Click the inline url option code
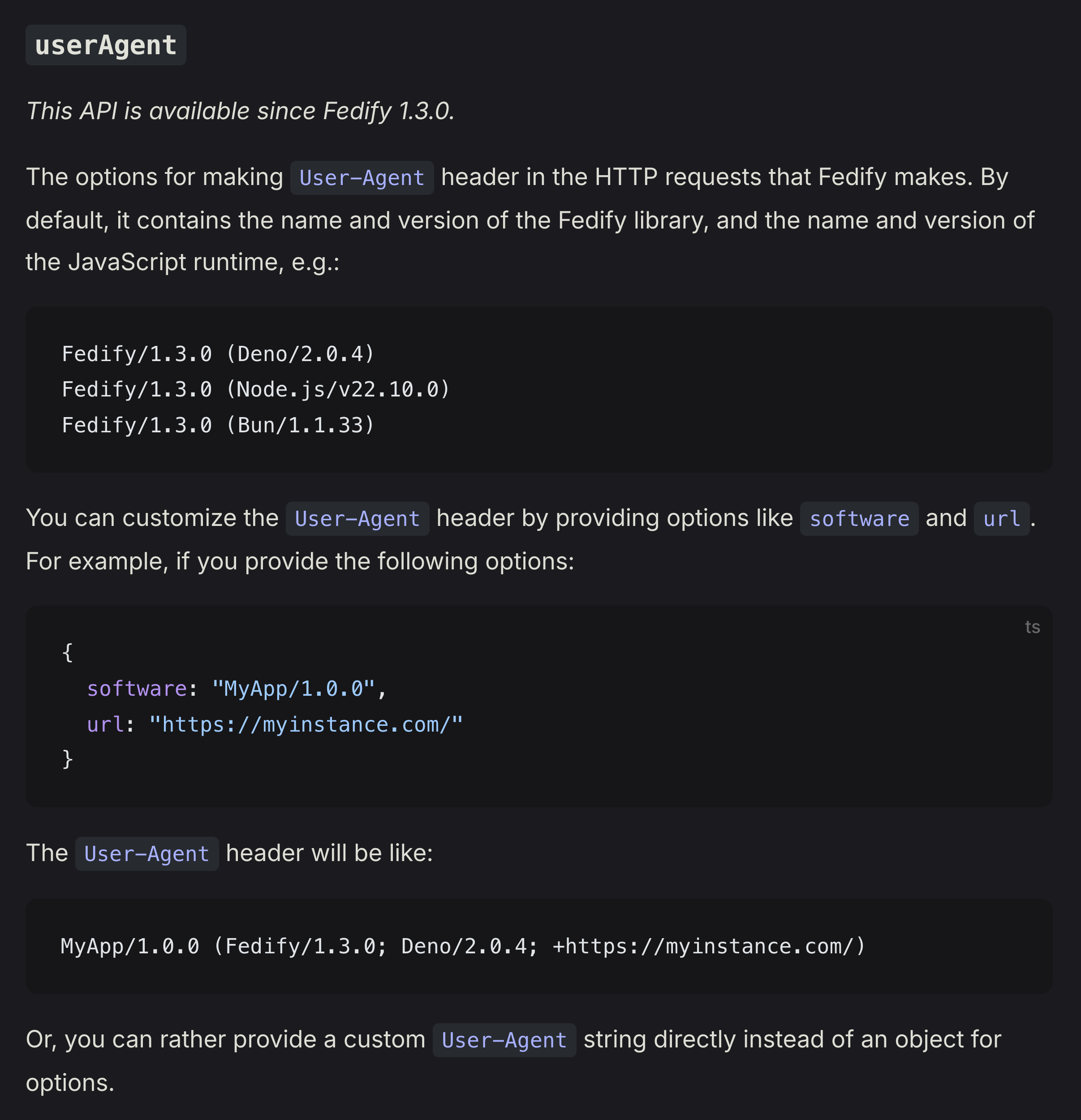This screenshot has height=1120, width=1081. click(1001, 519)
